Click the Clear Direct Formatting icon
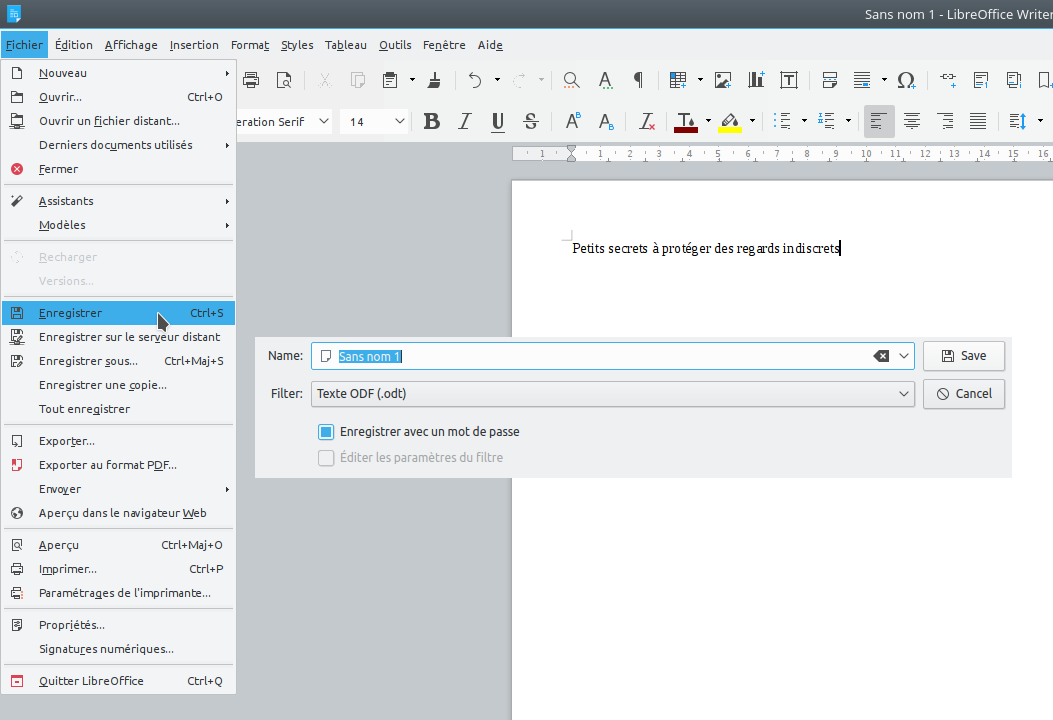The width and height of the screenshot is (1053, 720). point(647,122)
